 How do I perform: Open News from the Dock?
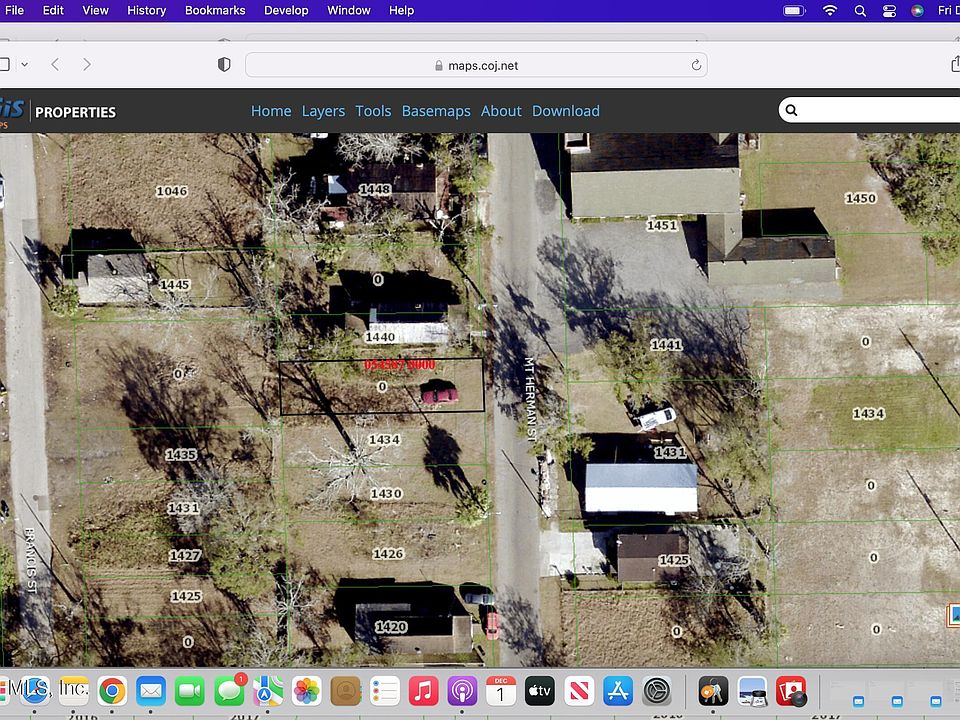(579, 692)
